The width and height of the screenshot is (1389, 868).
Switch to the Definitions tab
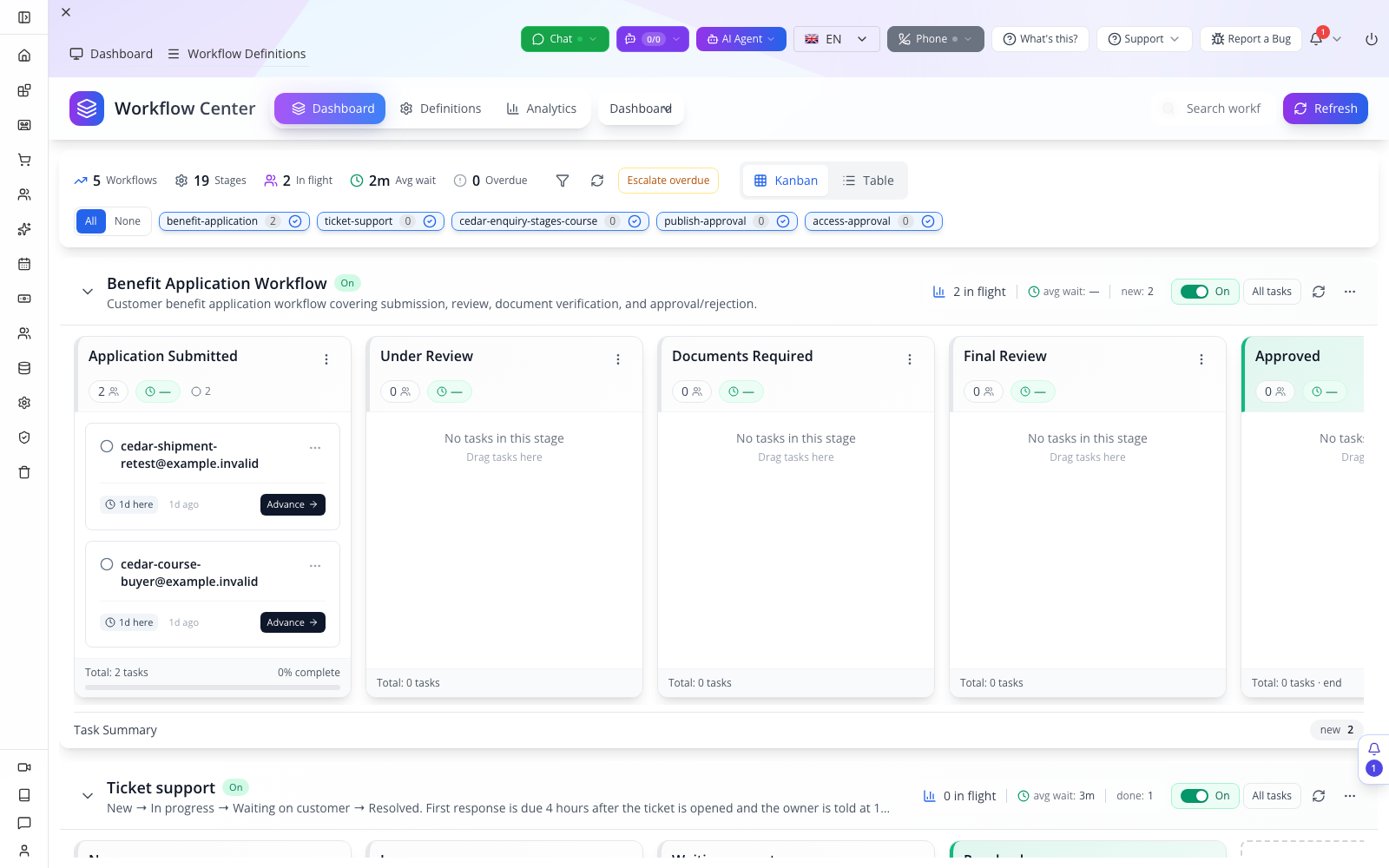(x=441, y=108)
